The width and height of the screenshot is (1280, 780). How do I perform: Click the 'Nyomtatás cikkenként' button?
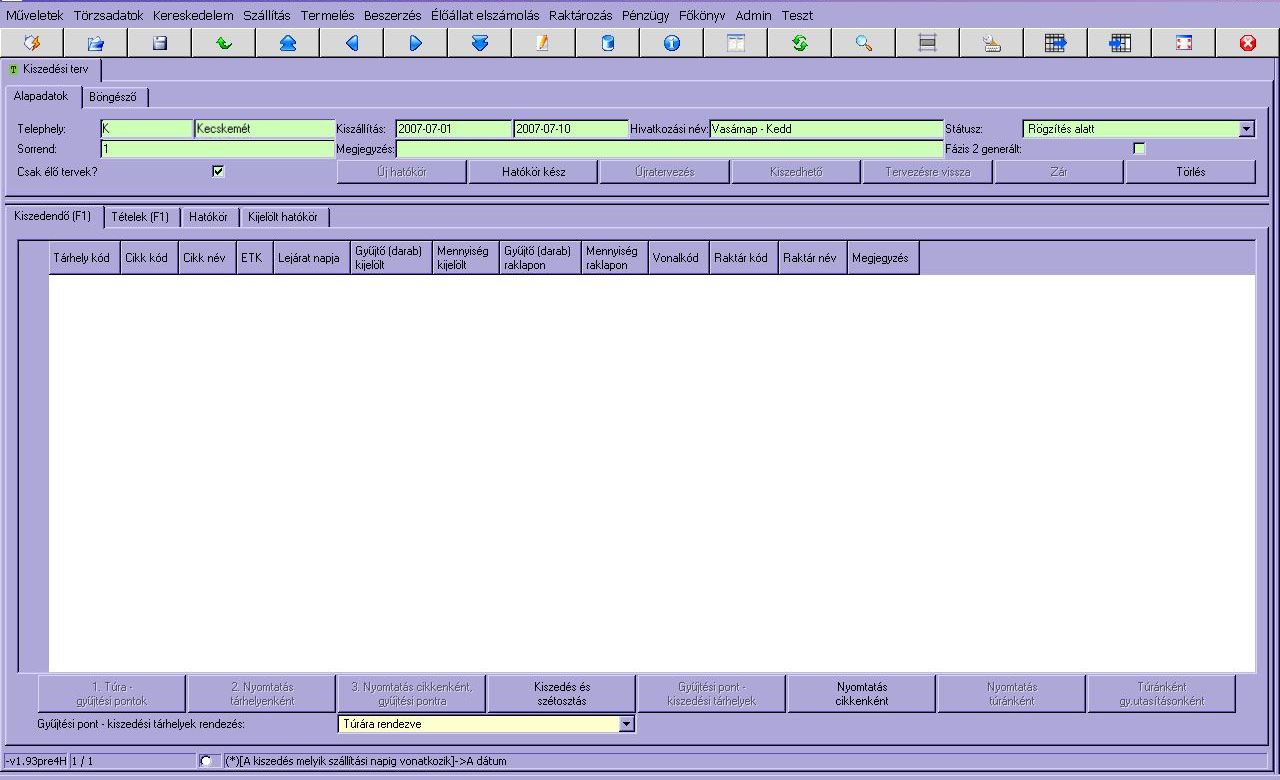[861, 694]
